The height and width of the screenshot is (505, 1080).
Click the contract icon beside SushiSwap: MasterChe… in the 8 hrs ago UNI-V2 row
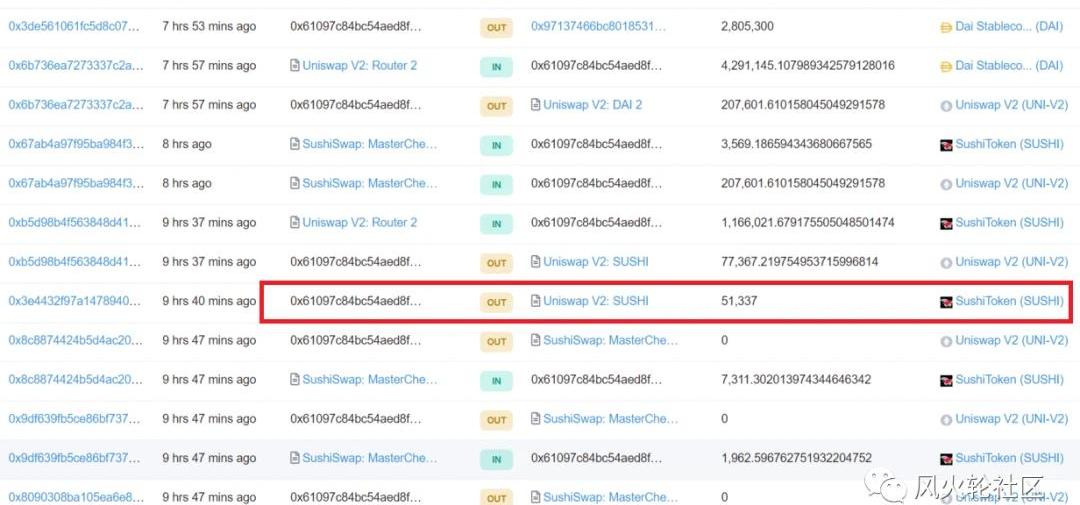tap(295, 184)
